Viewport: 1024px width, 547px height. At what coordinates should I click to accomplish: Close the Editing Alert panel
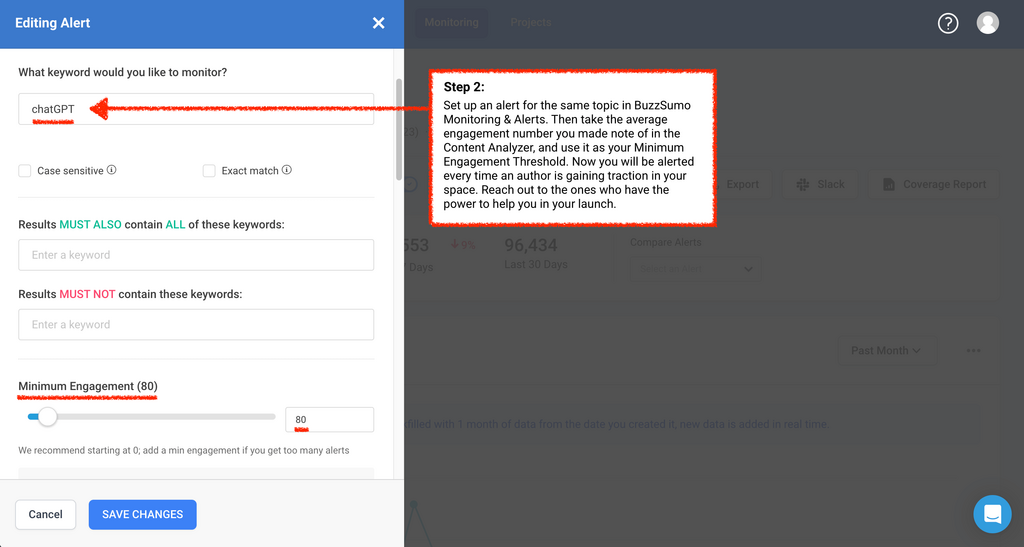378,23
